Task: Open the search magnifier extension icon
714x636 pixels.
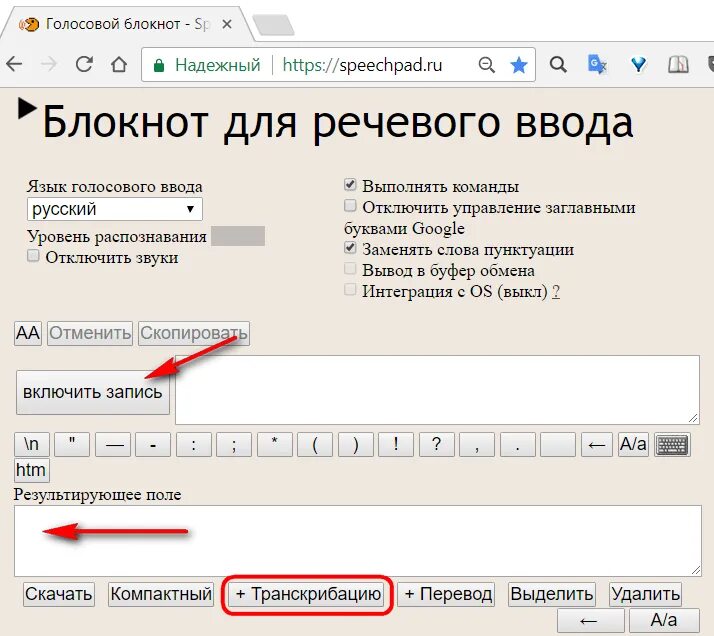Action: (558, 65)
